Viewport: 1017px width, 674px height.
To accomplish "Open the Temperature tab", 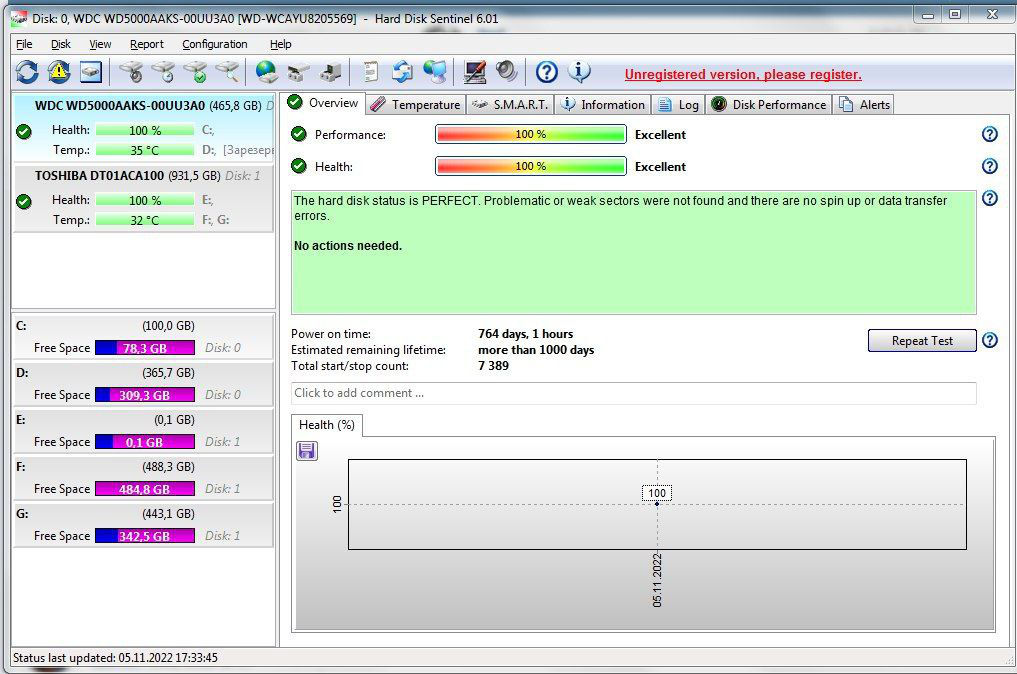I will pyautogui.click(x=415, y=104).
